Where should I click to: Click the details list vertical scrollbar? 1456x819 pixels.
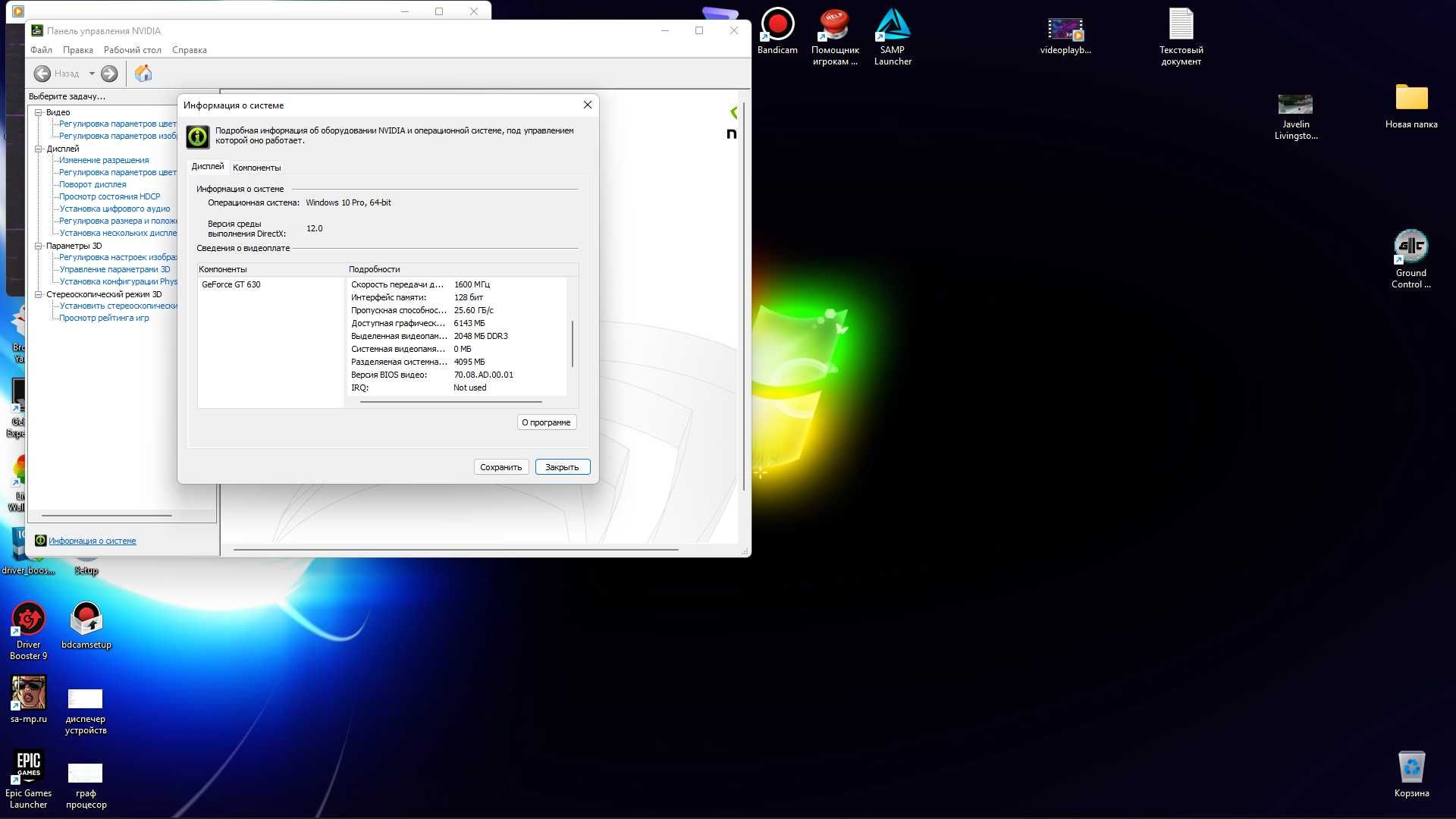(x=572, y=344)
